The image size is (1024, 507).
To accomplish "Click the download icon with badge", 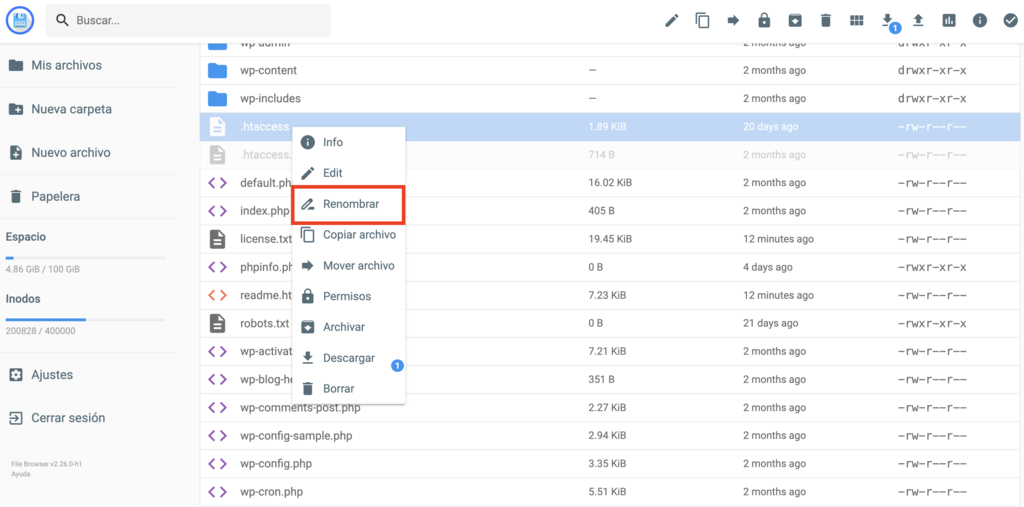I will tap(888, 22).
